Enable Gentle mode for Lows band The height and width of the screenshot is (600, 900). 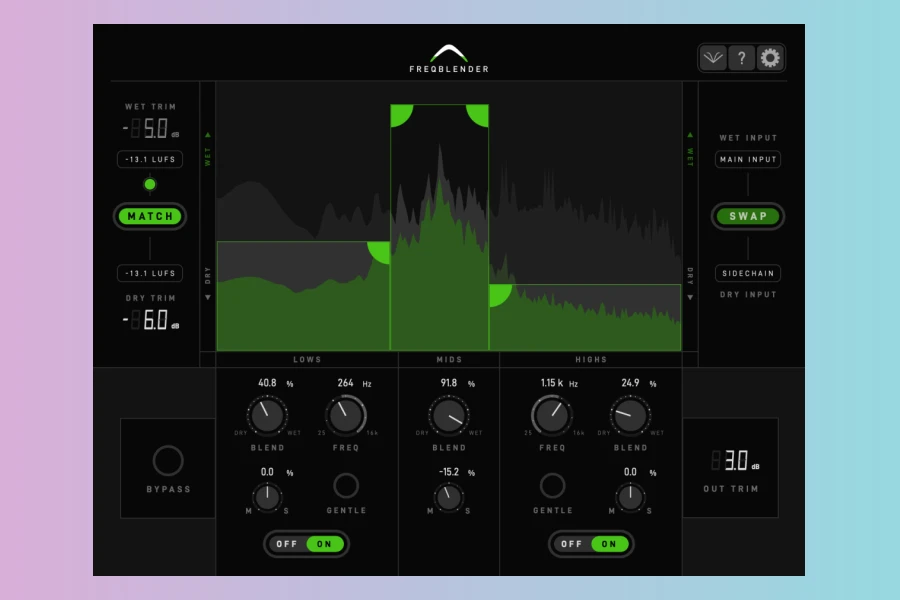point(346,486)
